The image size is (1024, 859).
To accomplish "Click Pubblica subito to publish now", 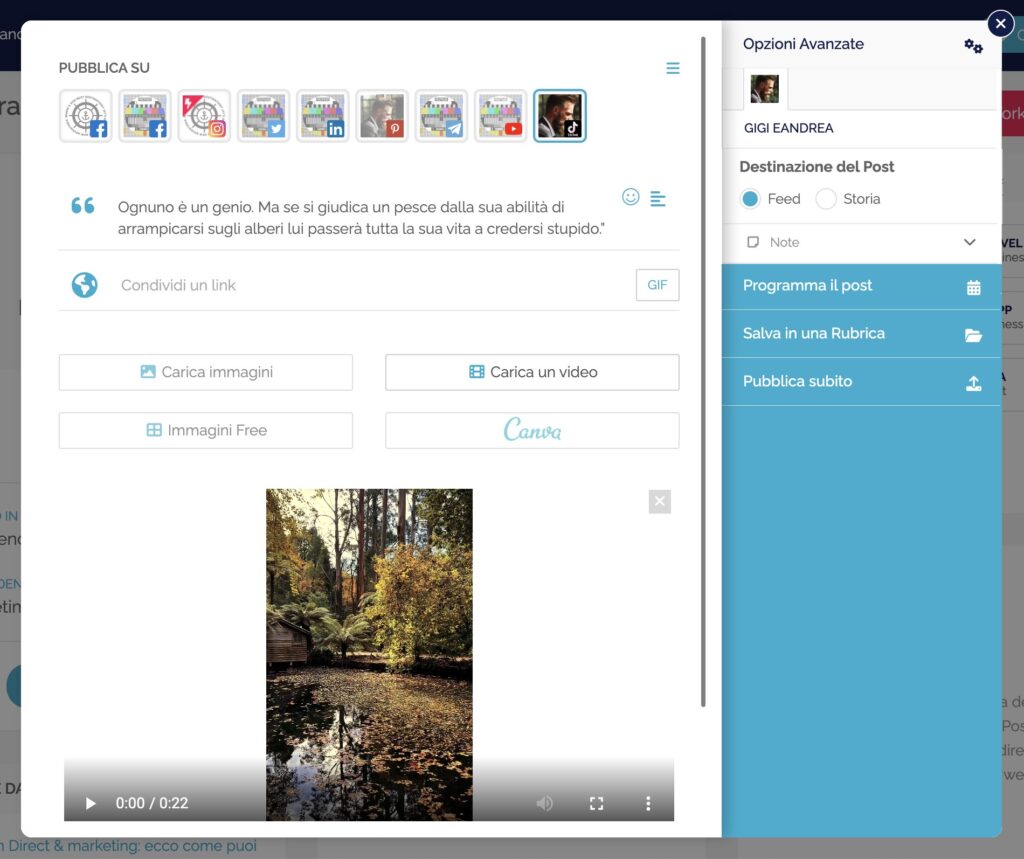I will pyautogui.click(x=861, y=382).
